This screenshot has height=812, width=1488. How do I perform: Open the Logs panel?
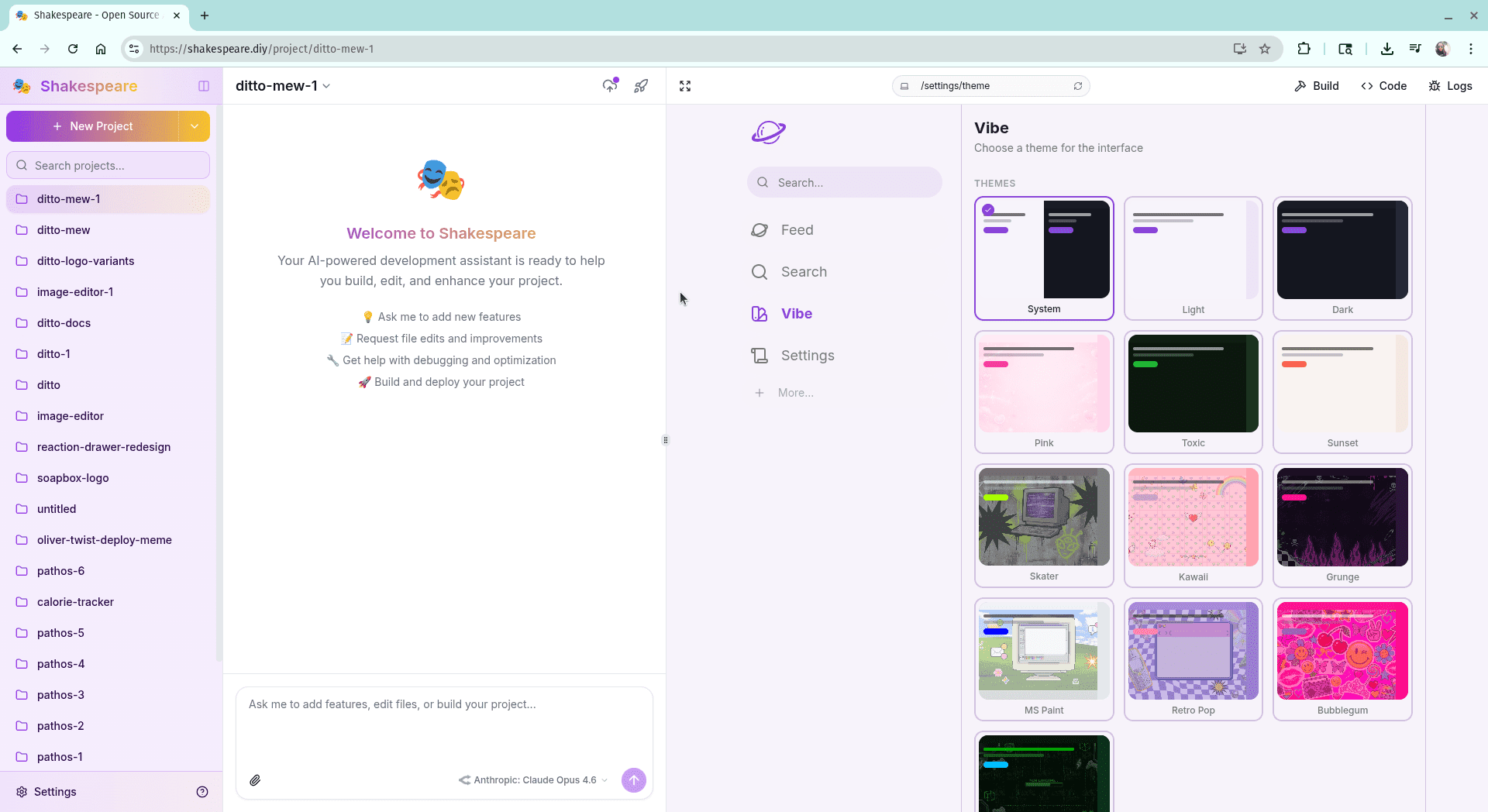coord(1450,85)
